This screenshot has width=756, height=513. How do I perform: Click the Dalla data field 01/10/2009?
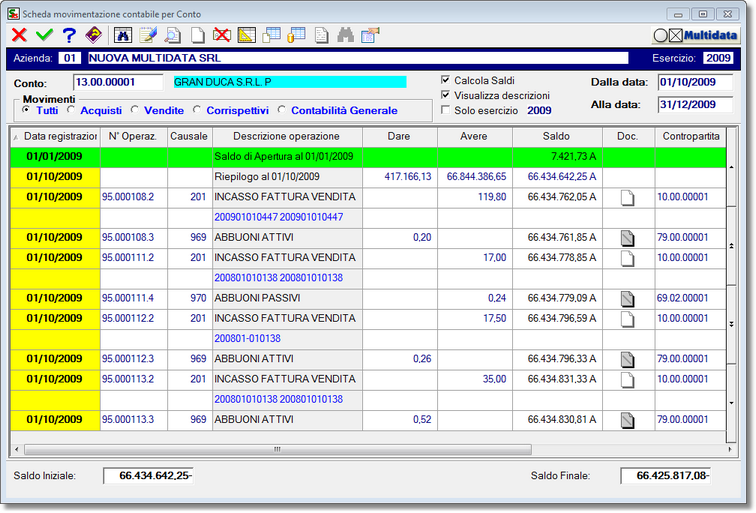[x=695, y=82]
